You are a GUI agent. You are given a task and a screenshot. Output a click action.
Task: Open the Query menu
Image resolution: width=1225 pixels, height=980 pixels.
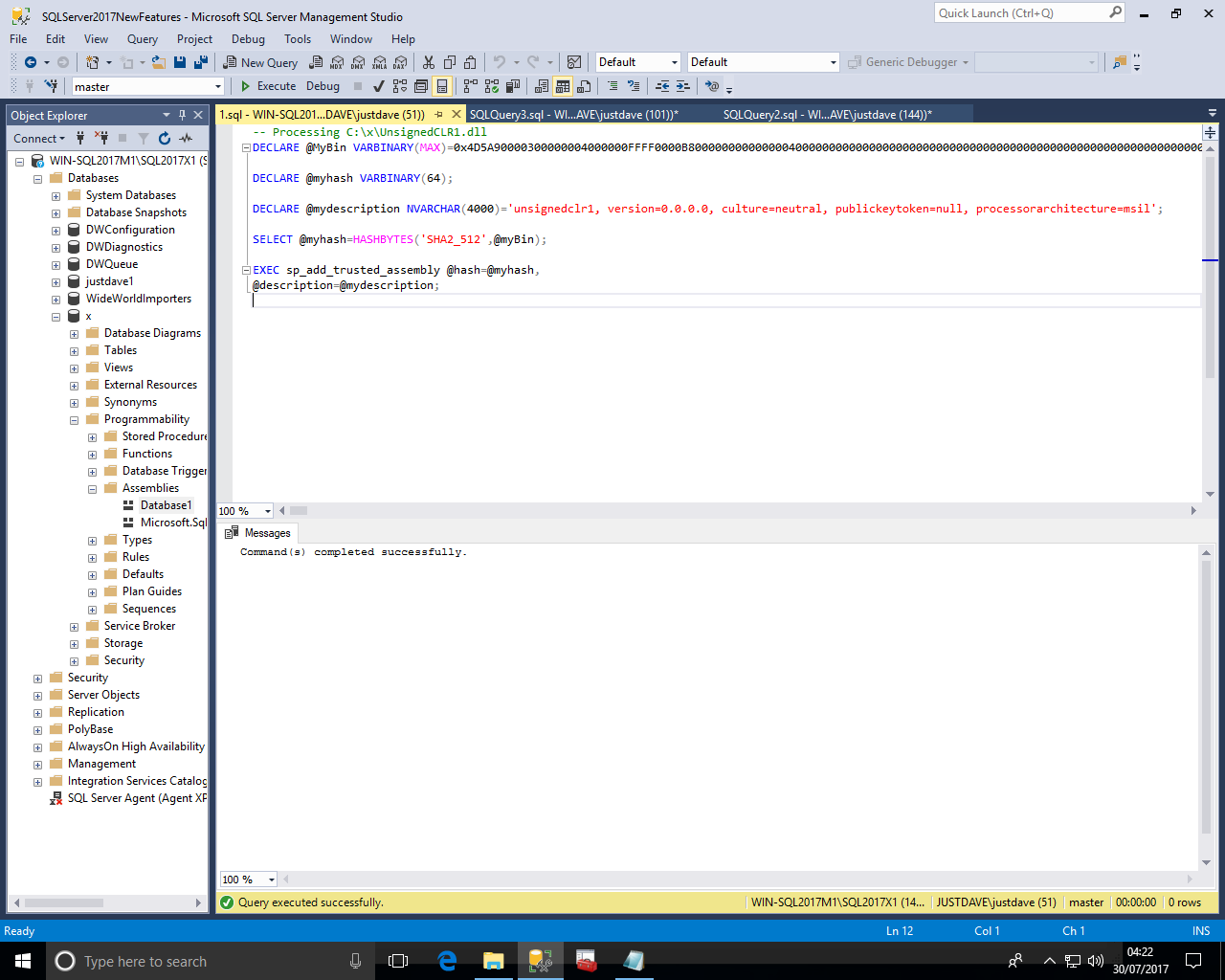[142, 39]
